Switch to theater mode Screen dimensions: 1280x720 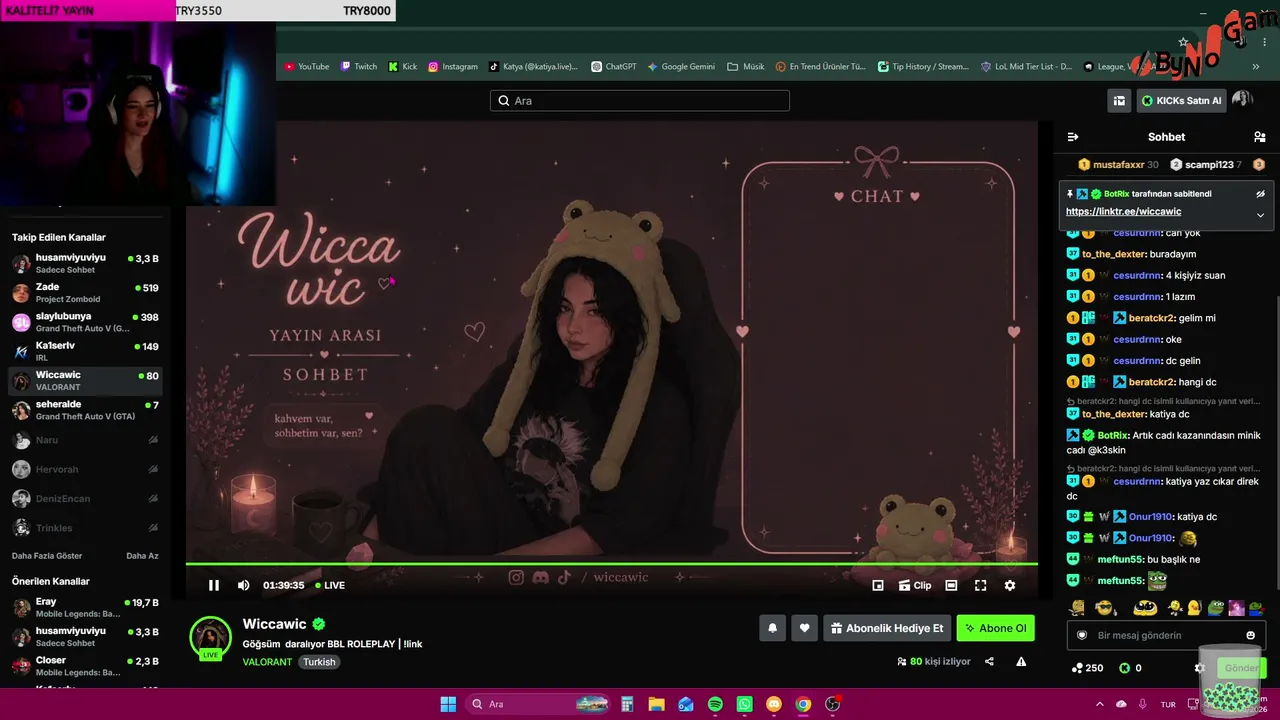click(x=951, y=585)
